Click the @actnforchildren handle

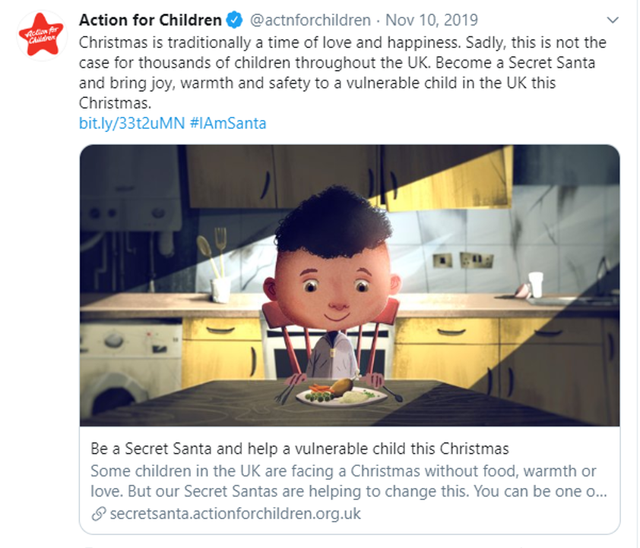tap(307, 21)
